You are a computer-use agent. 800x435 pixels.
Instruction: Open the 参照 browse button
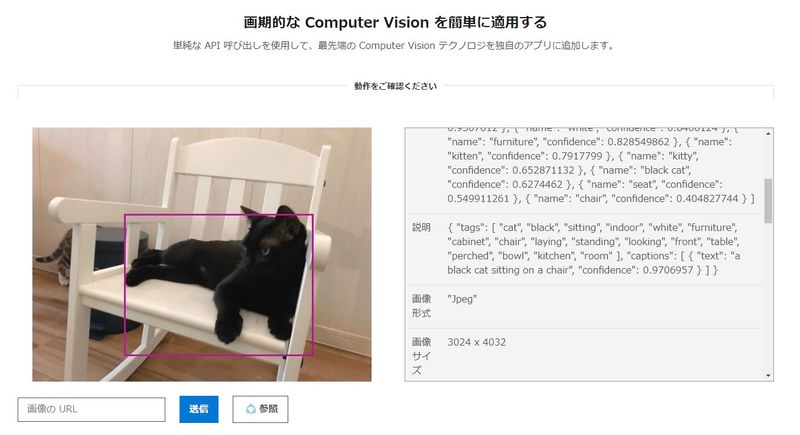[x=260, y=409]
